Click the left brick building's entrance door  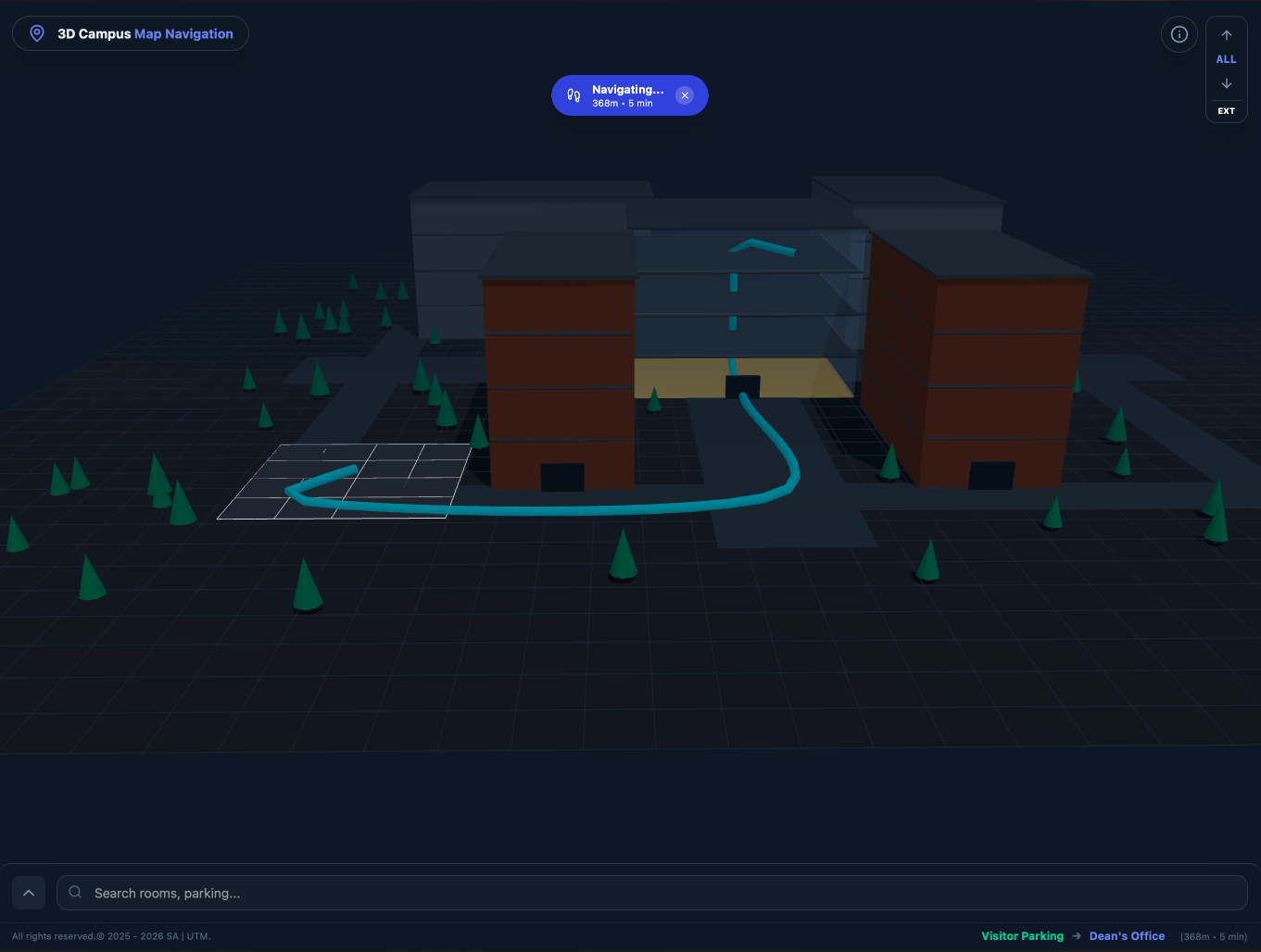click(x=561, y=477)
